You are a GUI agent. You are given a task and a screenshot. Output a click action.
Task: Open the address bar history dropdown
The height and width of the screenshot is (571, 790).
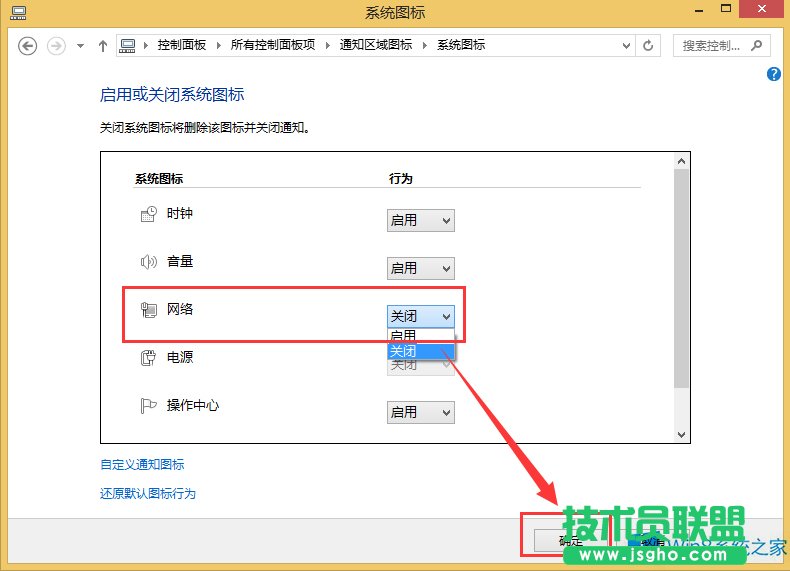tap(626, 46)
